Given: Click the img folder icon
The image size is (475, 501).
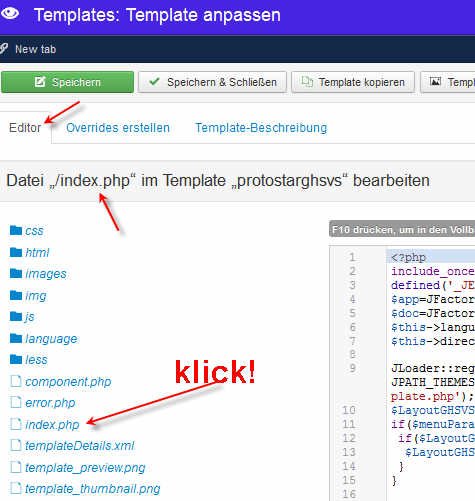Looking at the screenshot, I should [16, 295].
